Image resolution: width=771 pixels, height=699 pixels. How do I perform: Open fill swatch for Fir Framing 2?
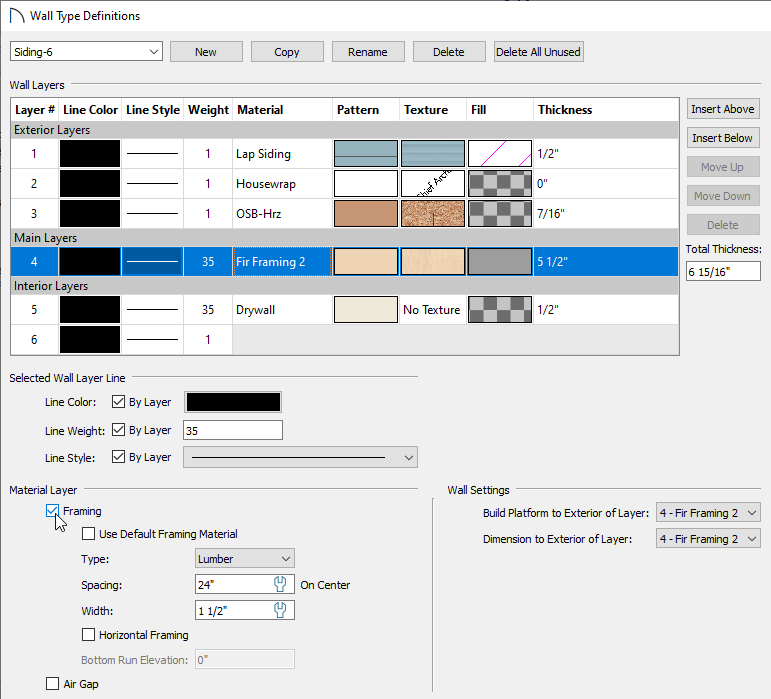(500, 262)
